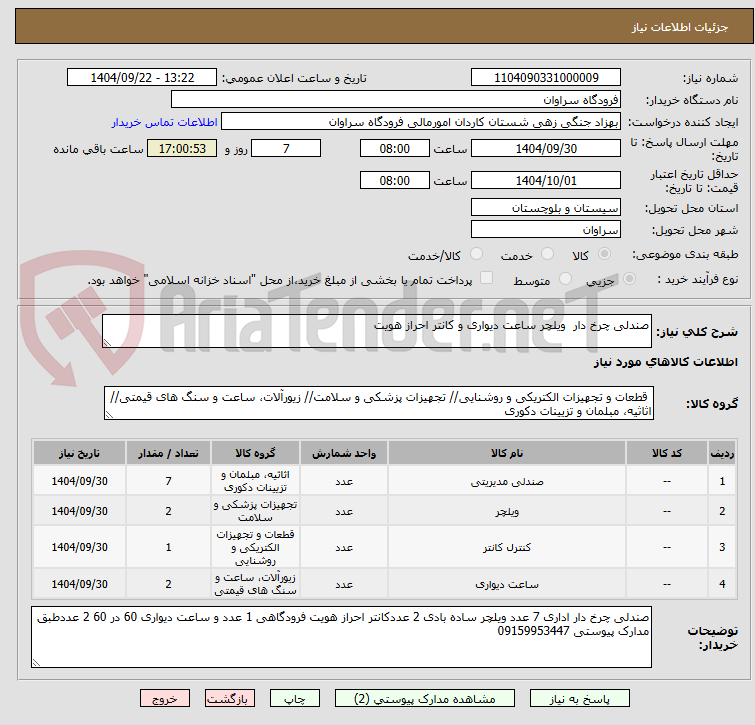Click the price validity date 1404/10/01 field
The height and width of the screenshot is (725, 755).
546,181
